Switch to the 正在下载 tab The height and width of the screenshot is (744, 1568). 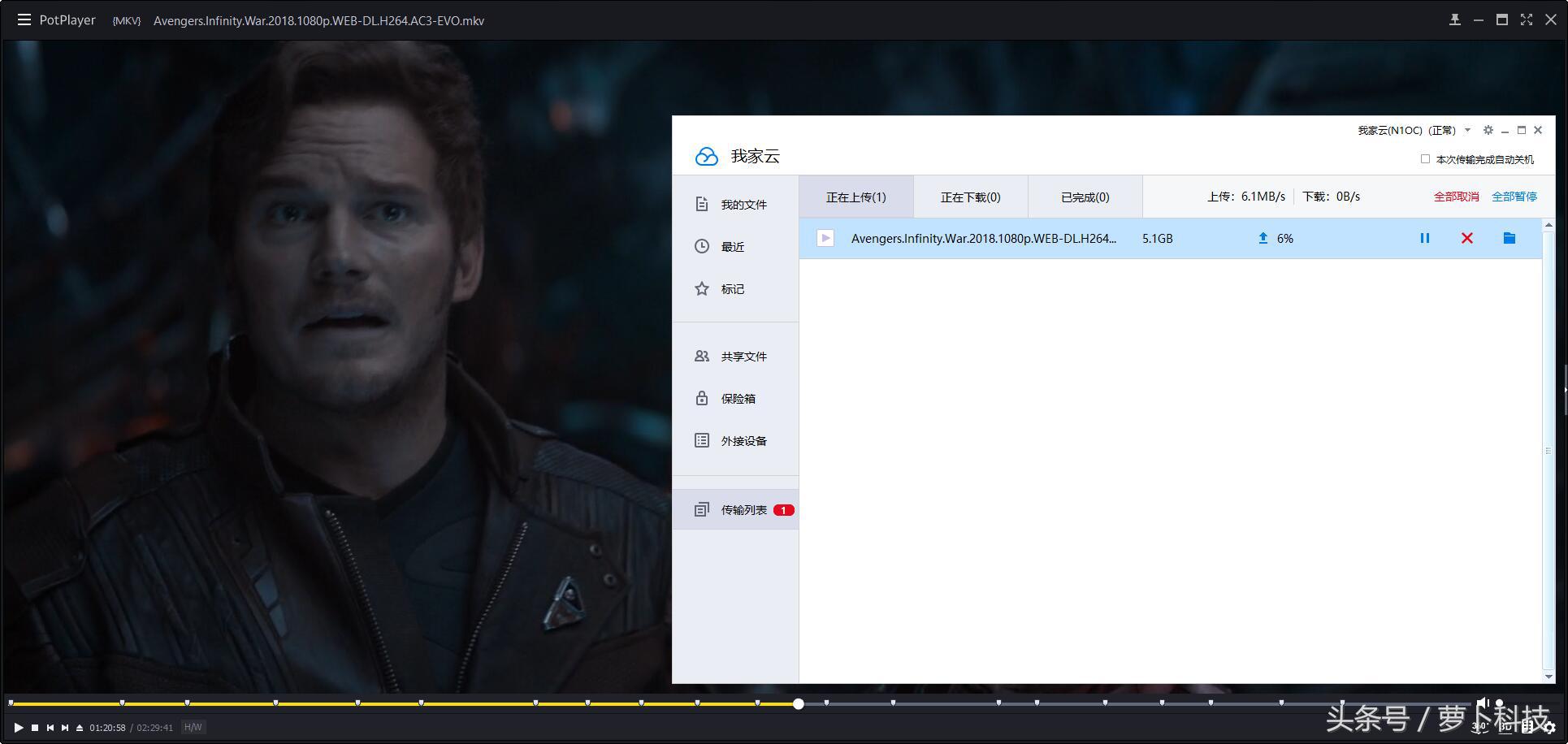click(x=970, y=197)
